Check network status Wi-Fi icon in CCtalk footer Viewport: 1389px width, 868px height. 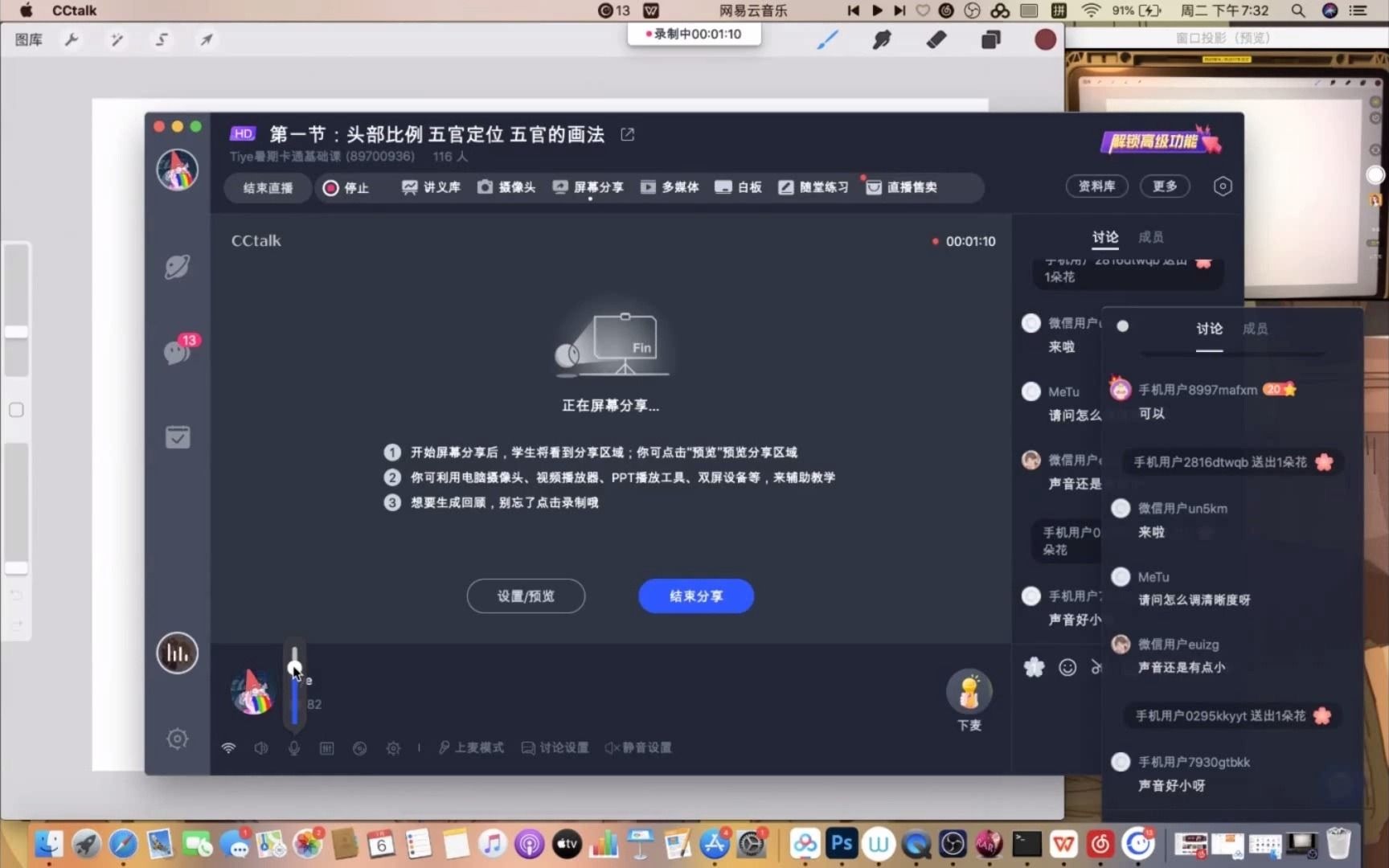click(228, 747)
